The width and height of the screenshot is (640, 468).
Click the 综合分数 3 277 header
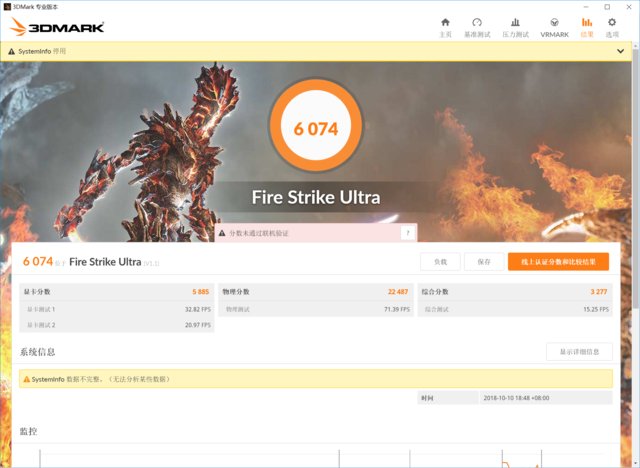[x=515, y=292]
